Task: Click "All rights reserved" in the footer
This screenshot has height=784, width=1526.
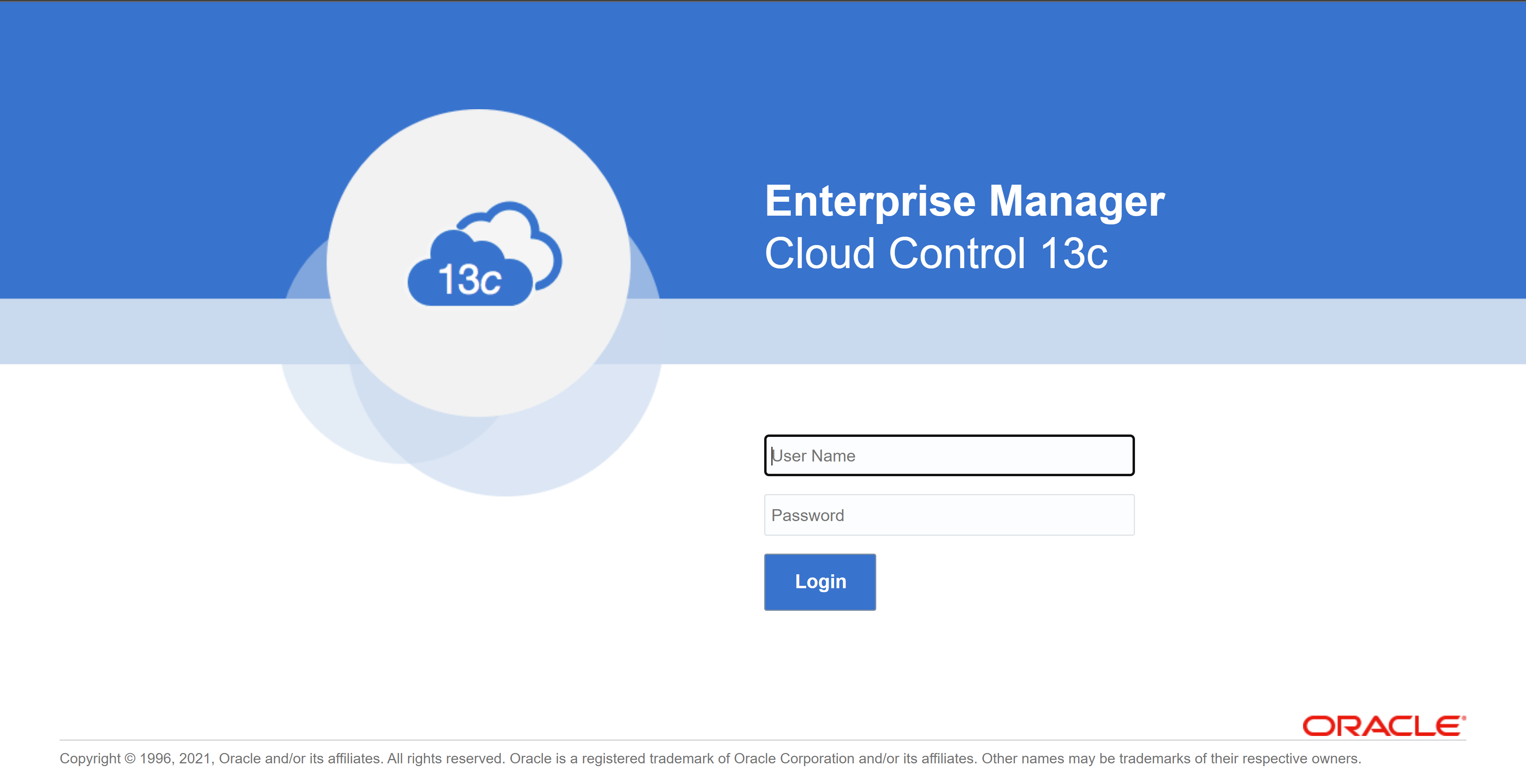Action: (445, 759)
